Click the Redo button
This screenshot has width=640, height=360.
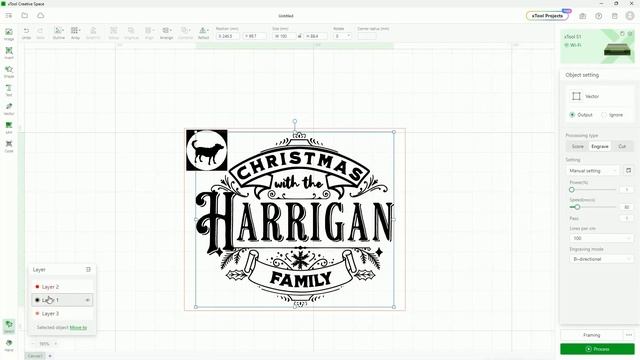point(40,33)
